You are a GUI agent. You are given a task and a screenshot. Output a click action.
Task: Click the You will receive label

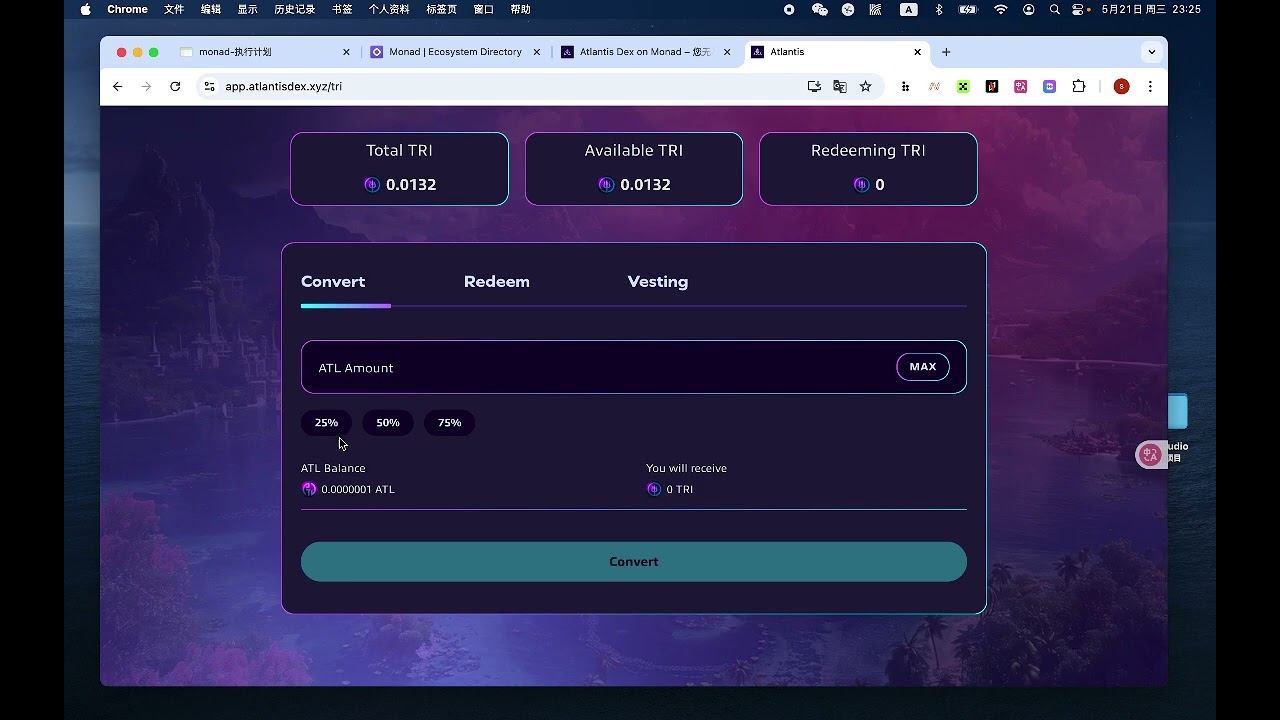pyautogui.click(x=686, y=468)
